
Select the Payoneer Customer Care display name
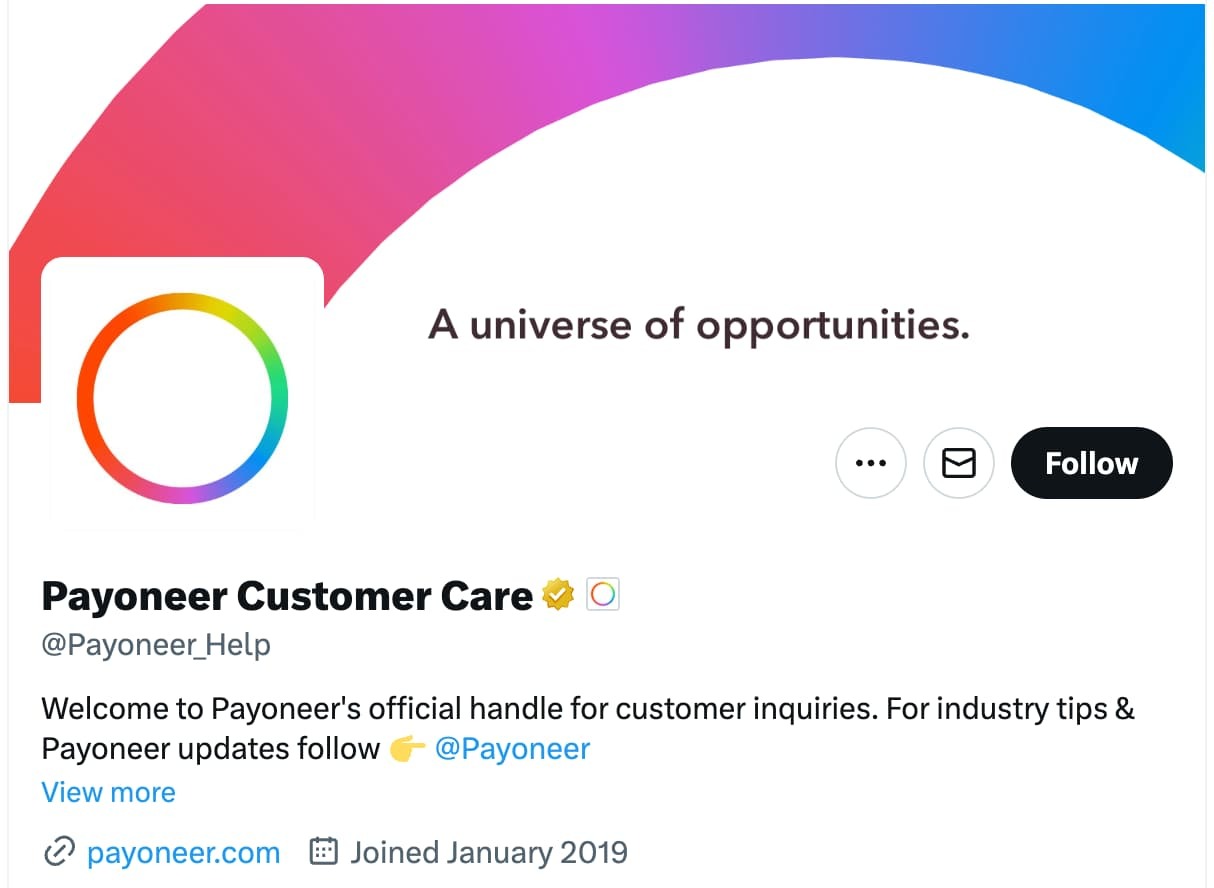tap(285, 595)
